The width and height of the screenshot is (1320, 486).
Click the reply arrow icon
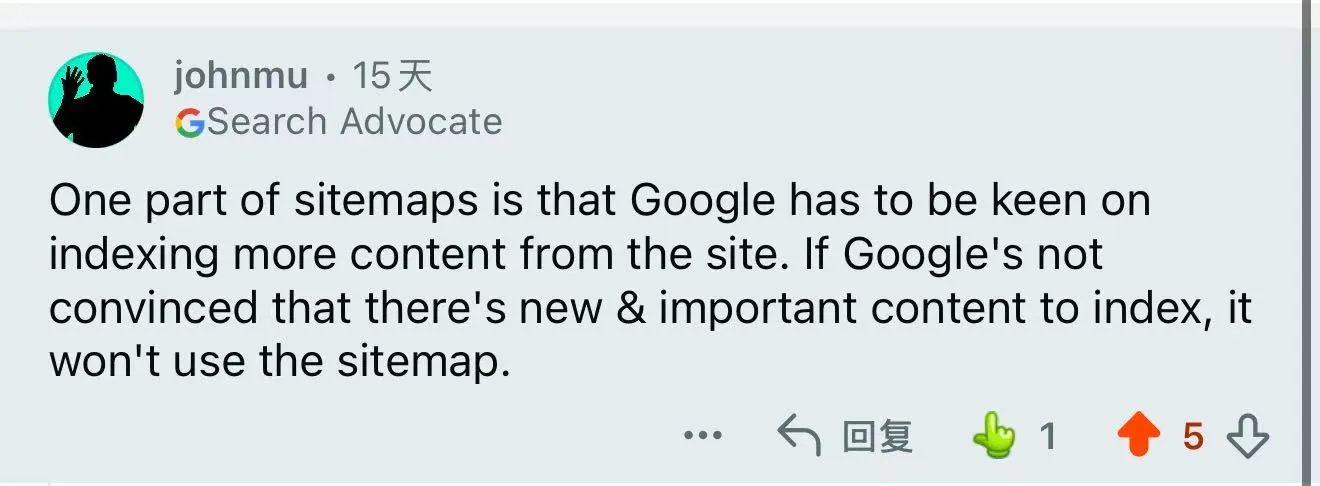[x=799, y=436]
